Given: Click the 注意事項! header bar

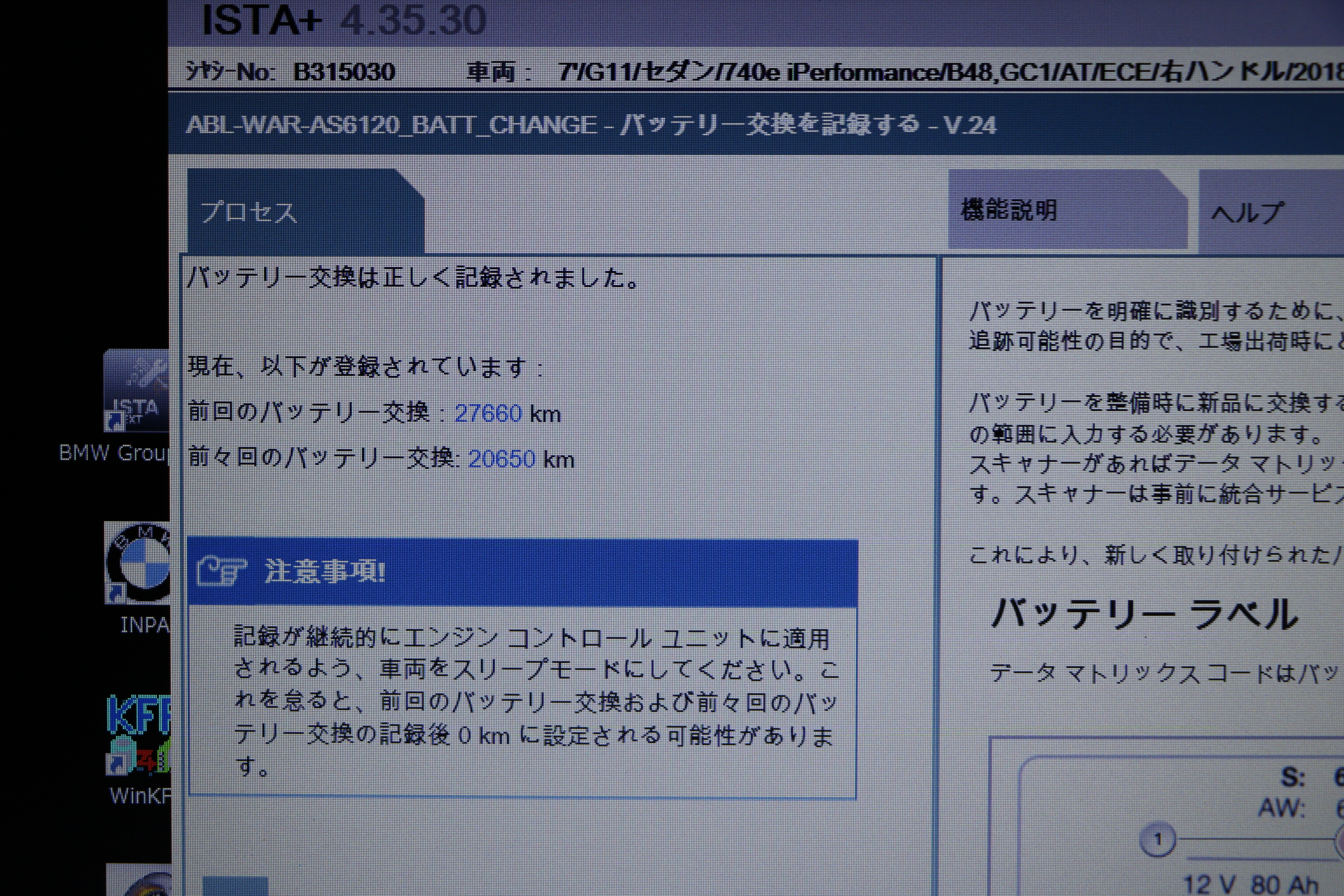Looking at the screenshot, I should coord(522,573).
